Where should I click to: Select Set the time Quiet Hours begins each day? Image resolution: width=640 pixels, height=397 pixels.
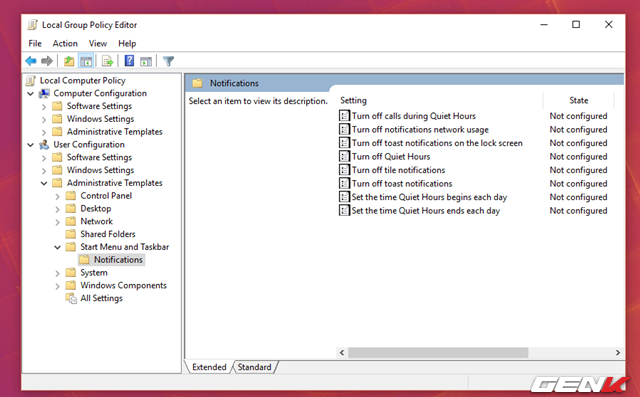click(429, 197)
